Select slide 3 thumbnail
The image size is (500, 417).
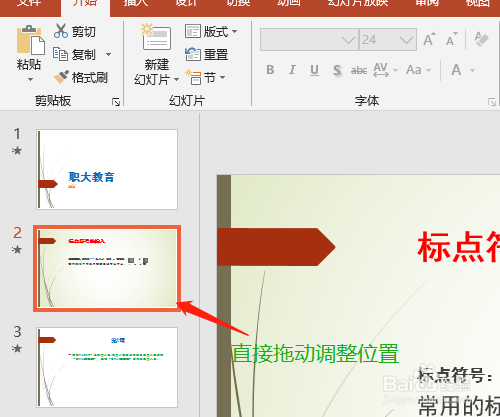107,367
